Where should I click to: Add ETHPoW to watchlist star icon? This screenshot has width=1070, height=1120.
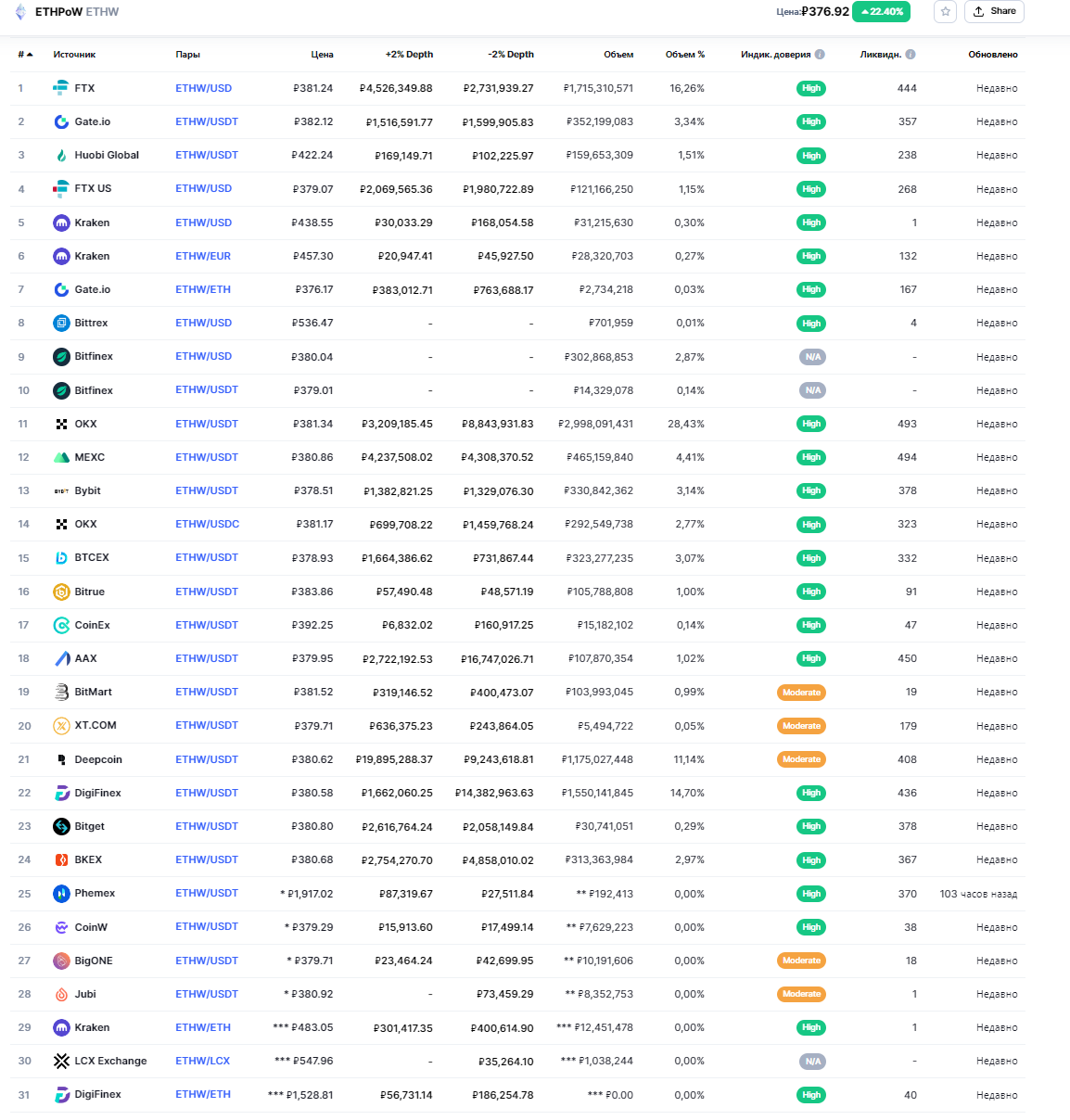(x=945, y=11)
